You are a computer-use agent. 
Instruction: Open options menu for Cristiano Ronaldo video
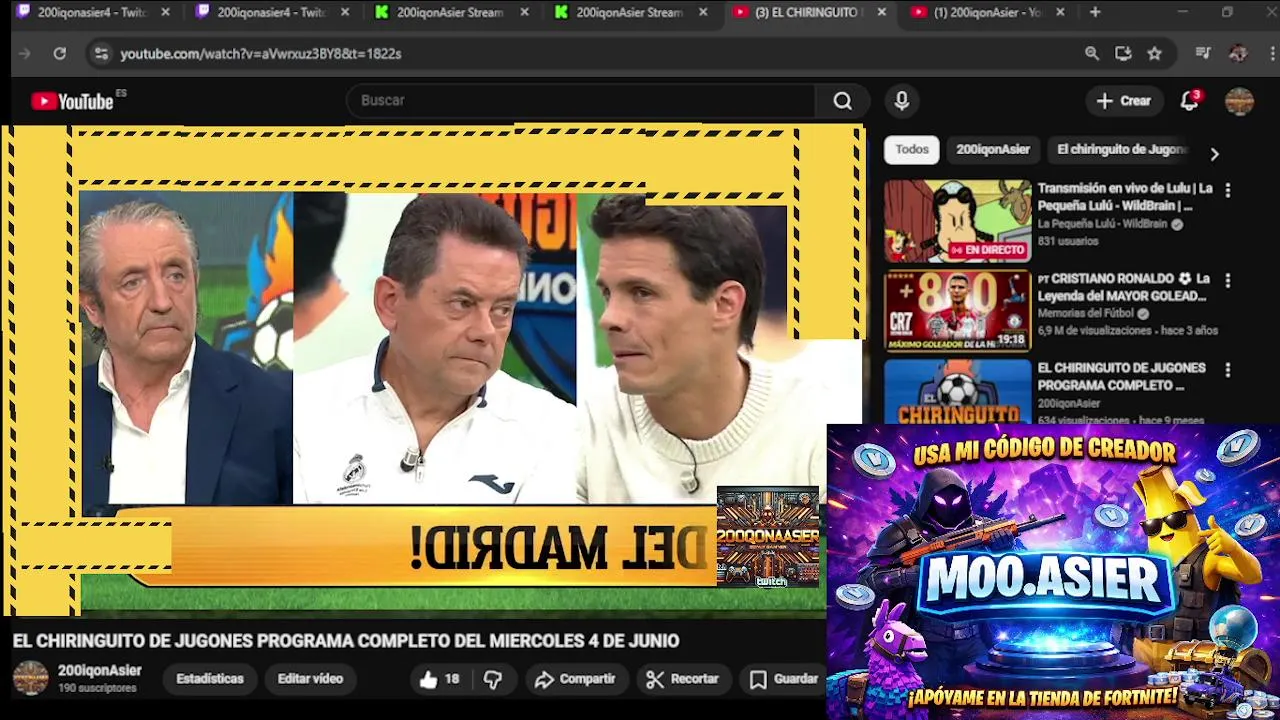1228,280
